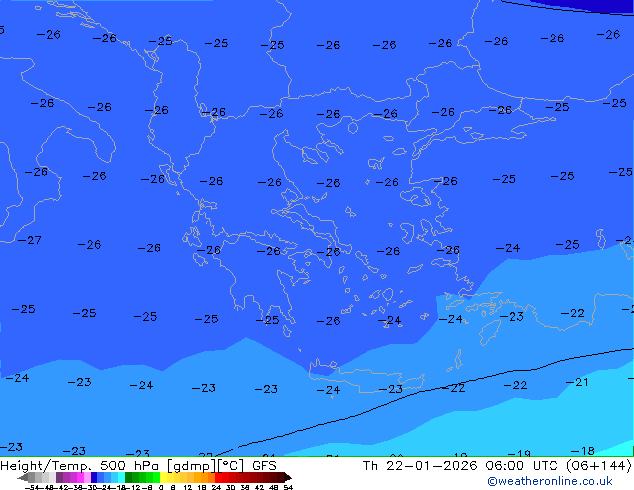Click the '54' label on the legend scale
Viewport: 634px width, 490px height.
coord(288,487)
